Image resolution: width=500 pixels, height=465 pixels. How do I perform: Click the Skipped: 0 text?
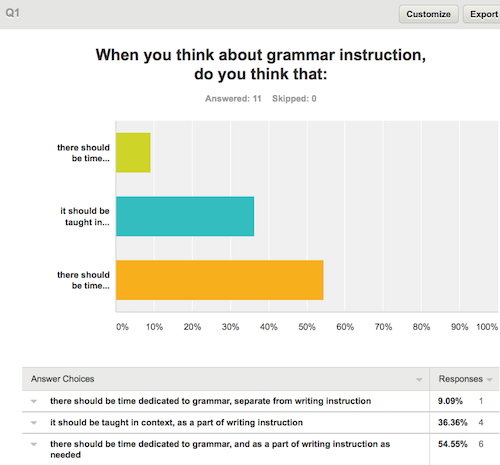coord(294,99)
